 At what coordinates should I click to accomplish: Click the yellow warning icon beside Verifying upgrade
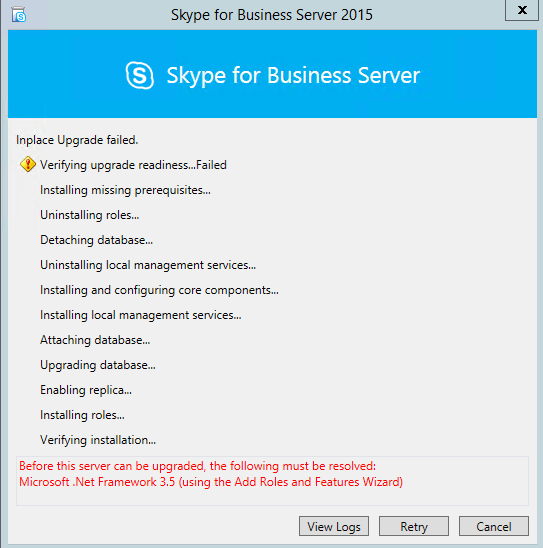(28, 164)
